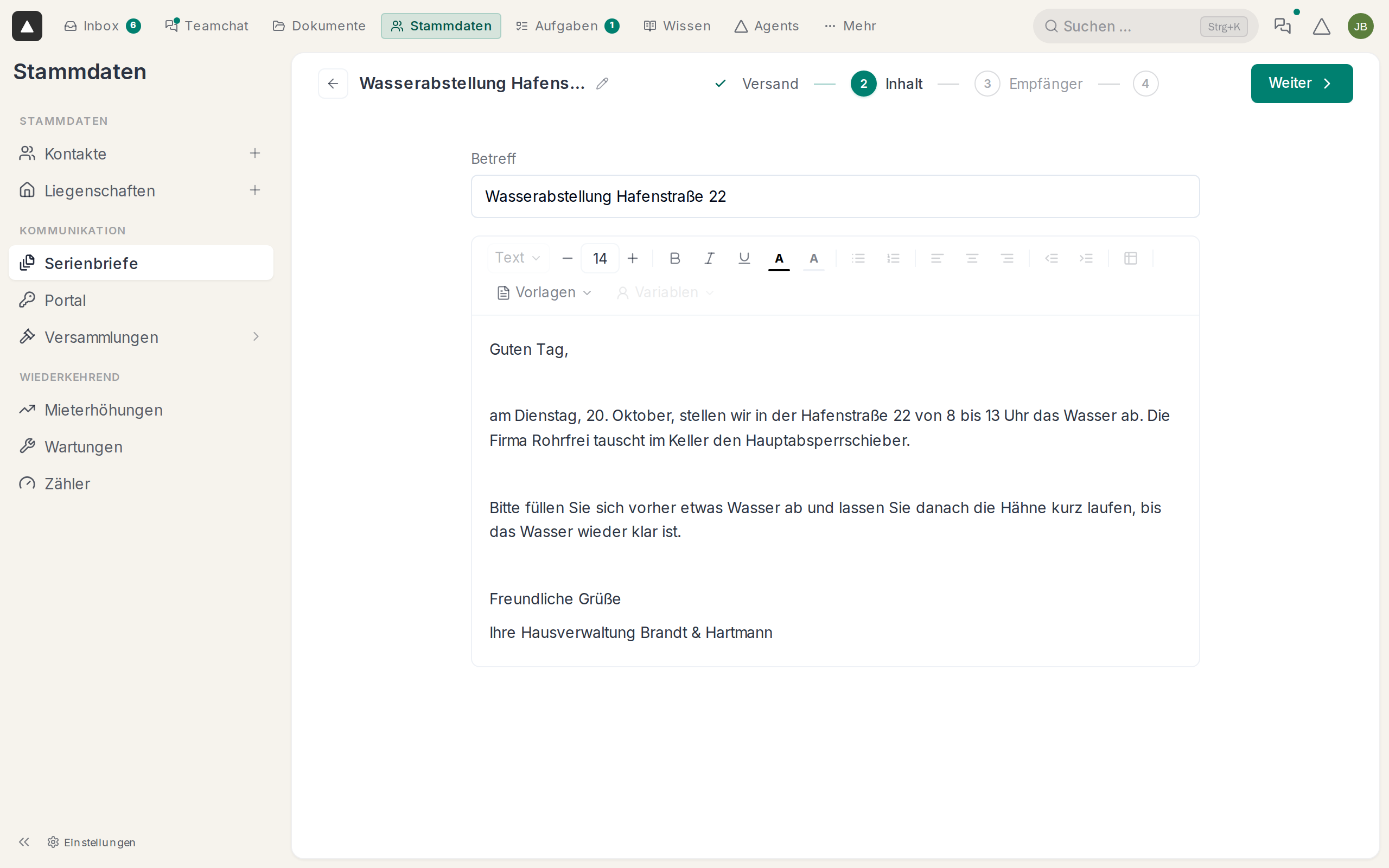Decrease font size with minus button
This screenshot has width=1389, height=868.
567,258
